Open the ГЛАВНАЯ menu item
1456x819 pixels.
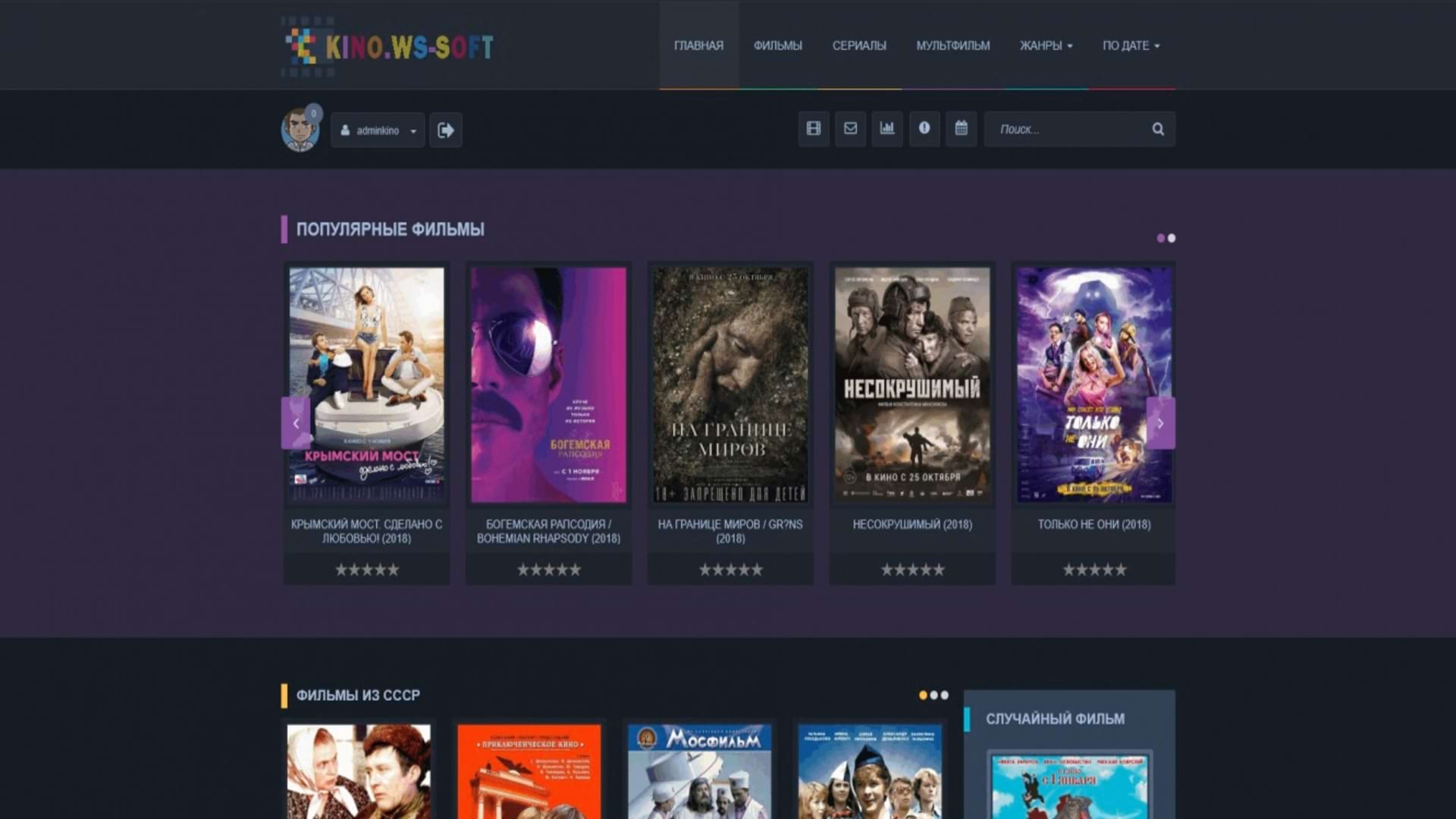tap(698, 45)
